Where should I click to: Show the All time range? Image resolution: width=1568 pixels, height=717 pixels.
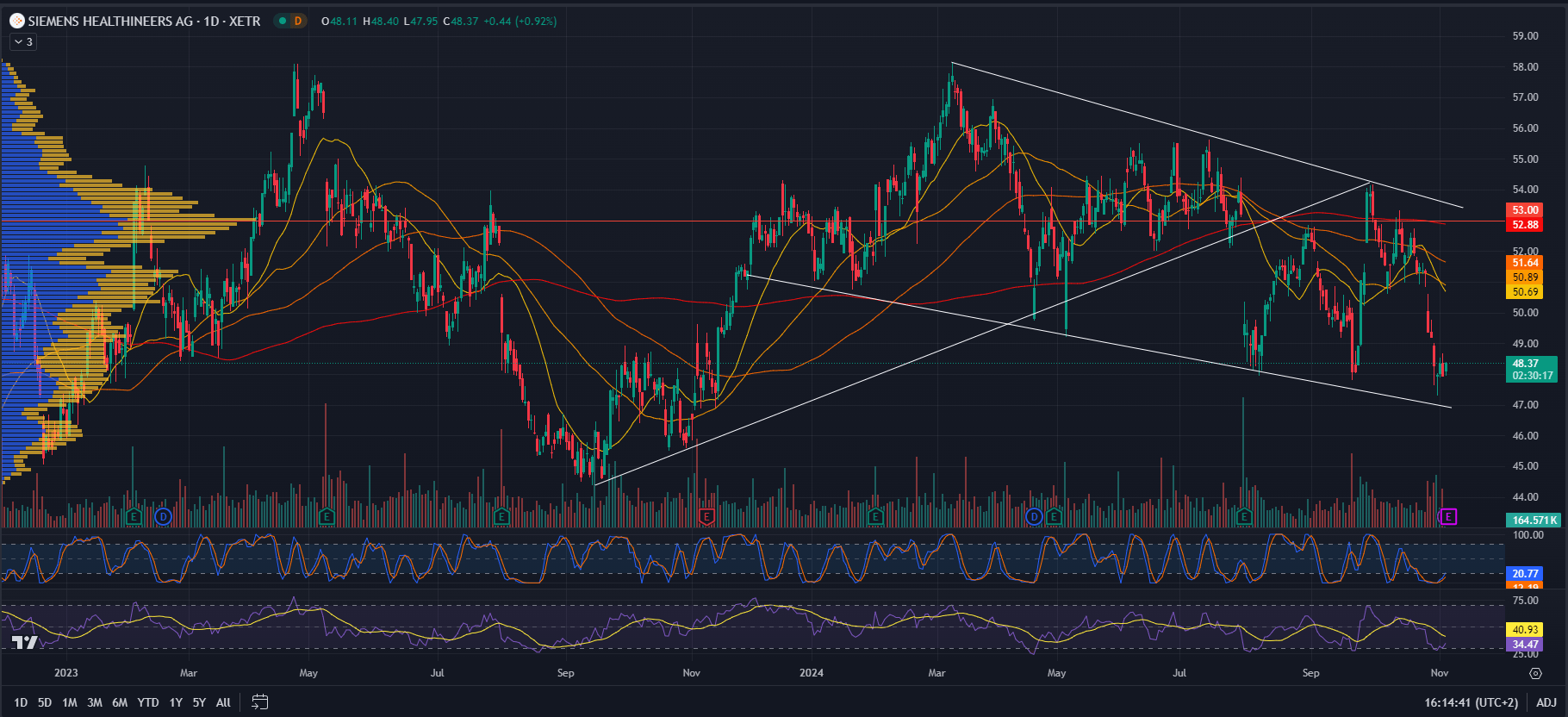[x=223, y=702]
